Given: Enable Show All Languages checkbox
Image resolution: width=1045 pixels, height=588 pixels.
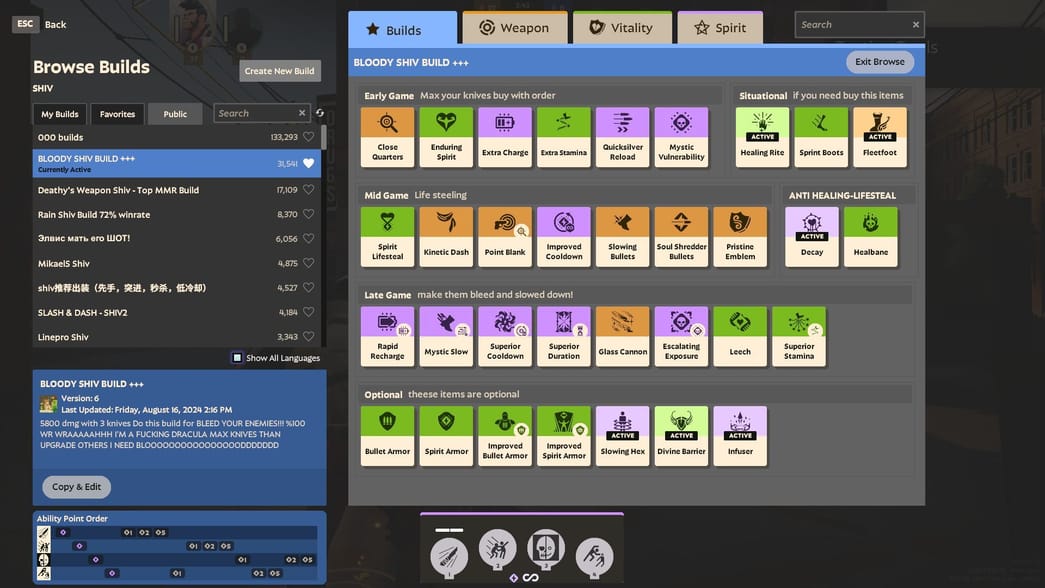Looking at the screenshot, I should pos(237,358).
